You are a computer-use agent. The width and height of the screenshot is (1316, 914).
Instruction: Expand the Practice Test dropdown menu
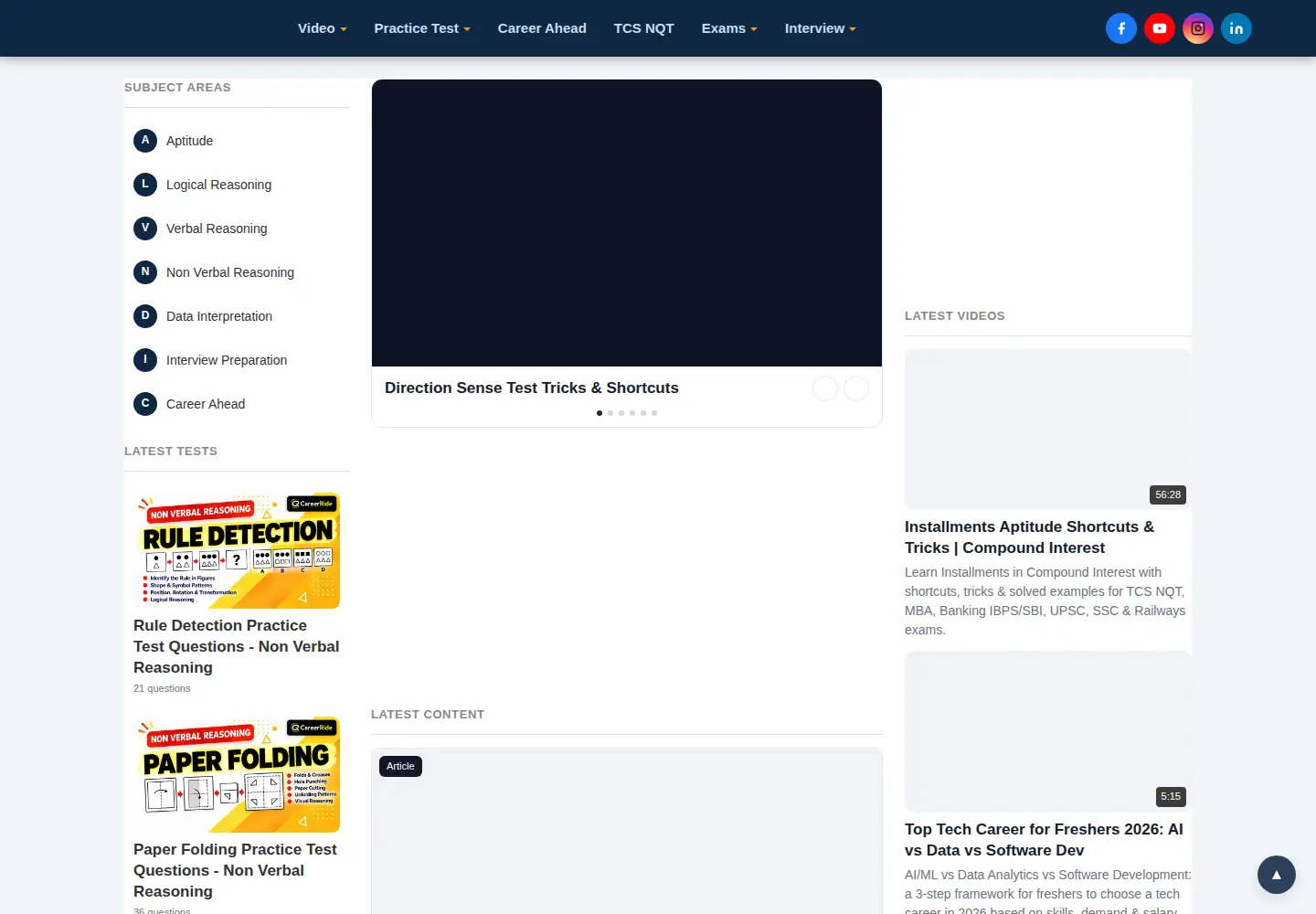[422, 28]
